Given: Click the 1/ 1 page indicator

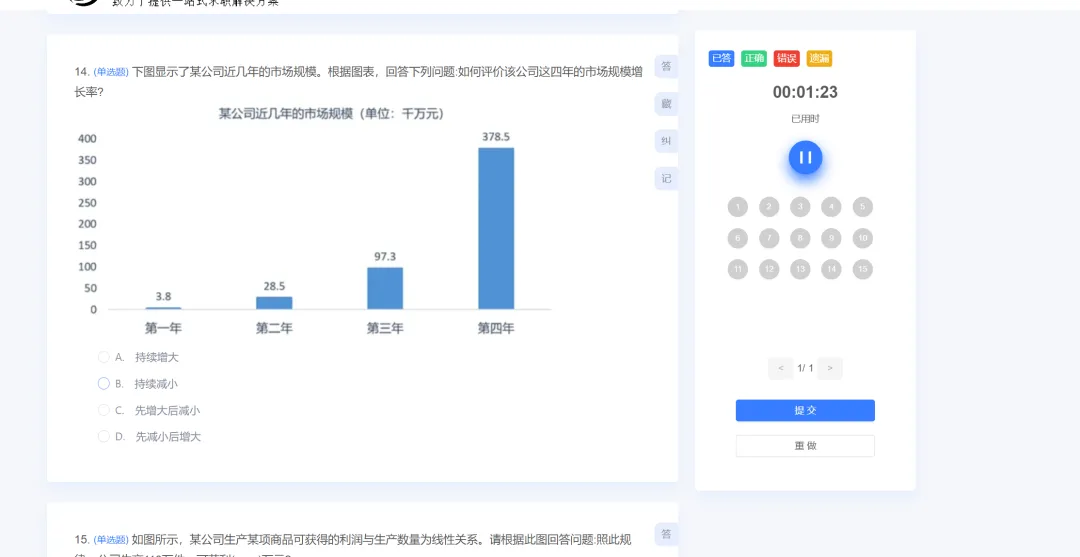Looking at the screenshot, I should (805, 368).
